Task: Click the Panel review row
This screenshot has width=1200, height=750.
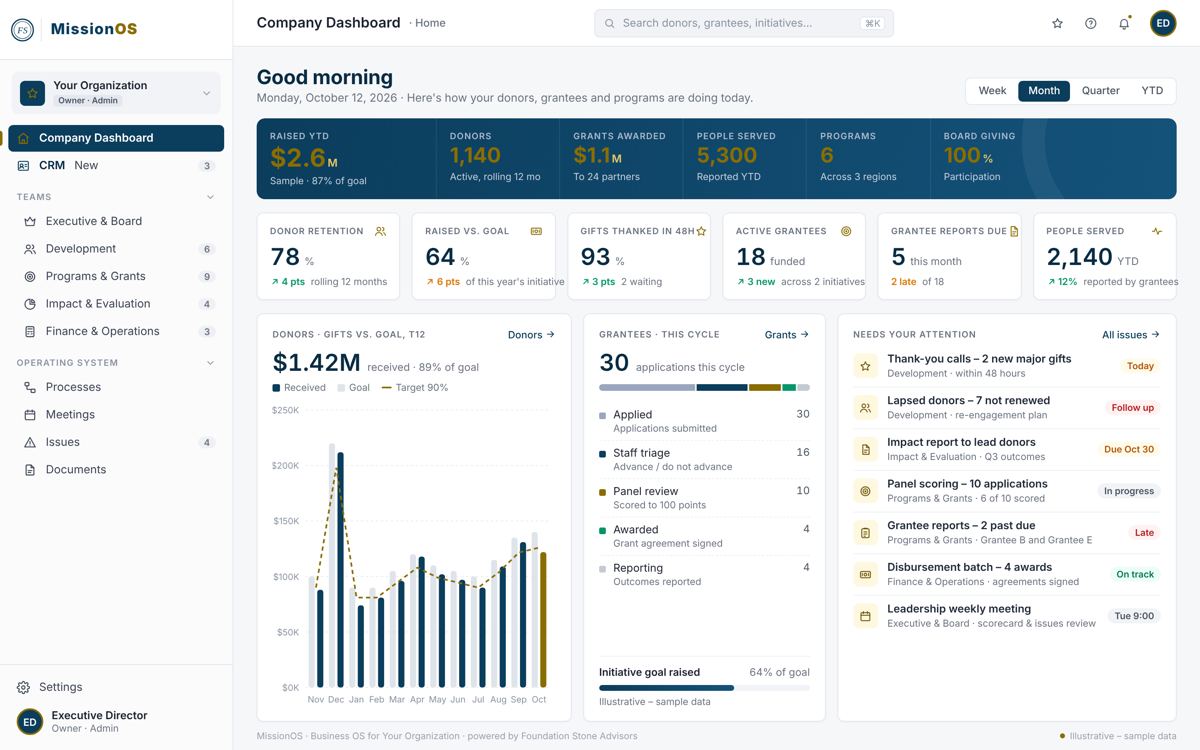Action: pyautogui.click(x=704, y=498)
